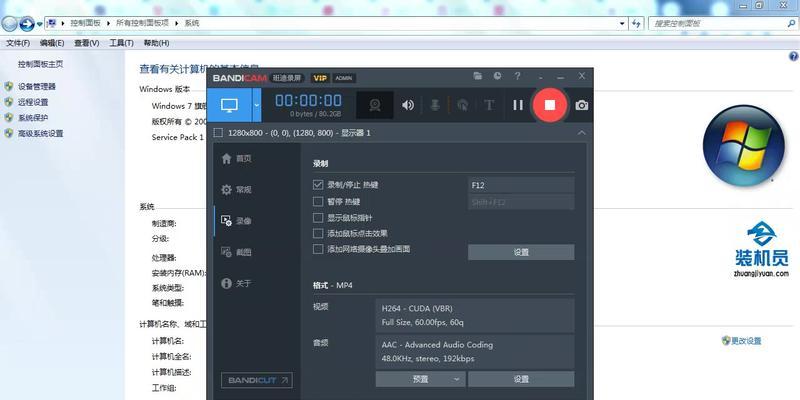Viewport: 800px width, 400px height.
Task: Enable 显示鼠标指针 checkbox
Action: 318,218
